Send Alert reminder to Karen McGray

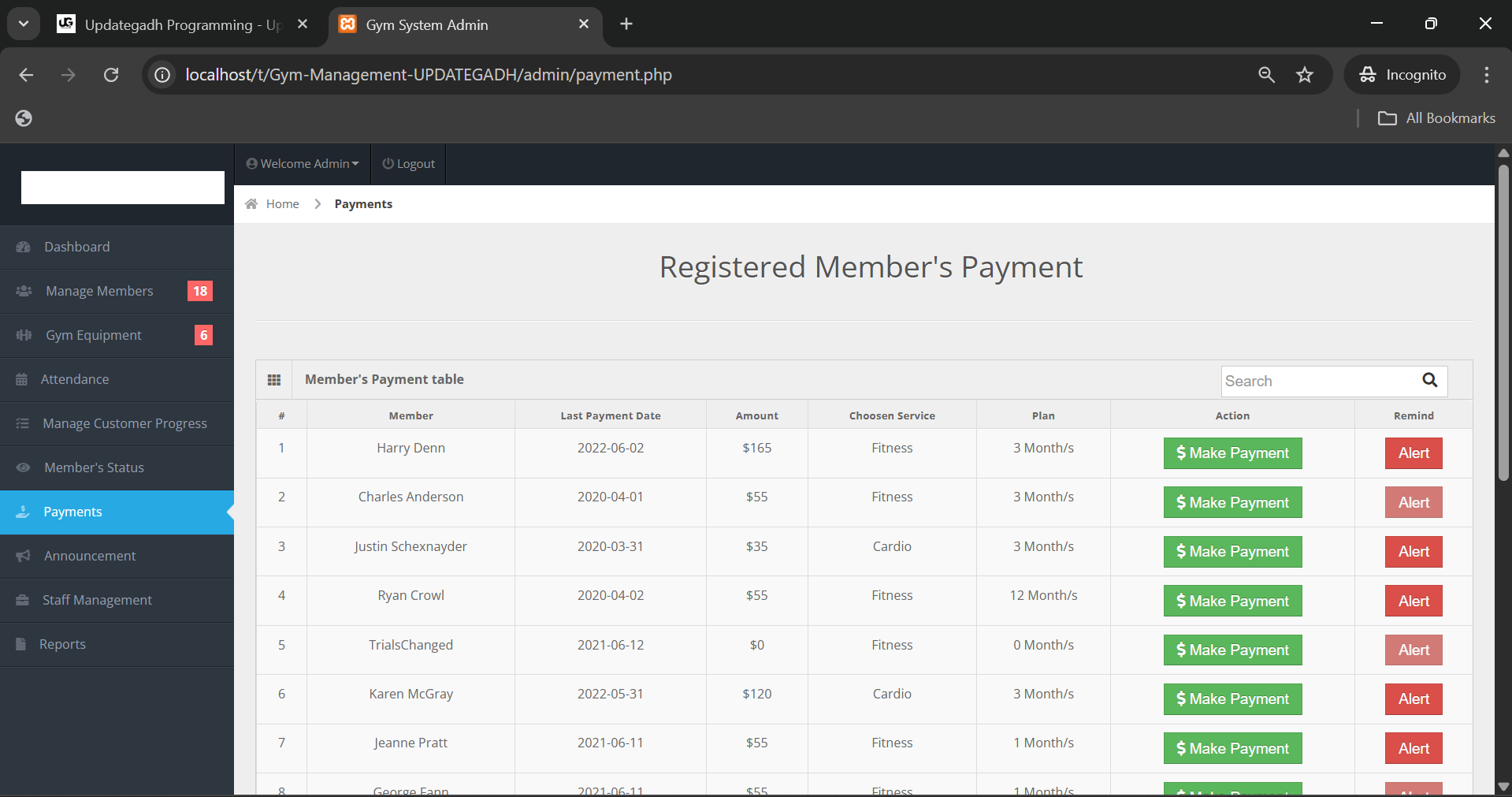coord(1414,699)
